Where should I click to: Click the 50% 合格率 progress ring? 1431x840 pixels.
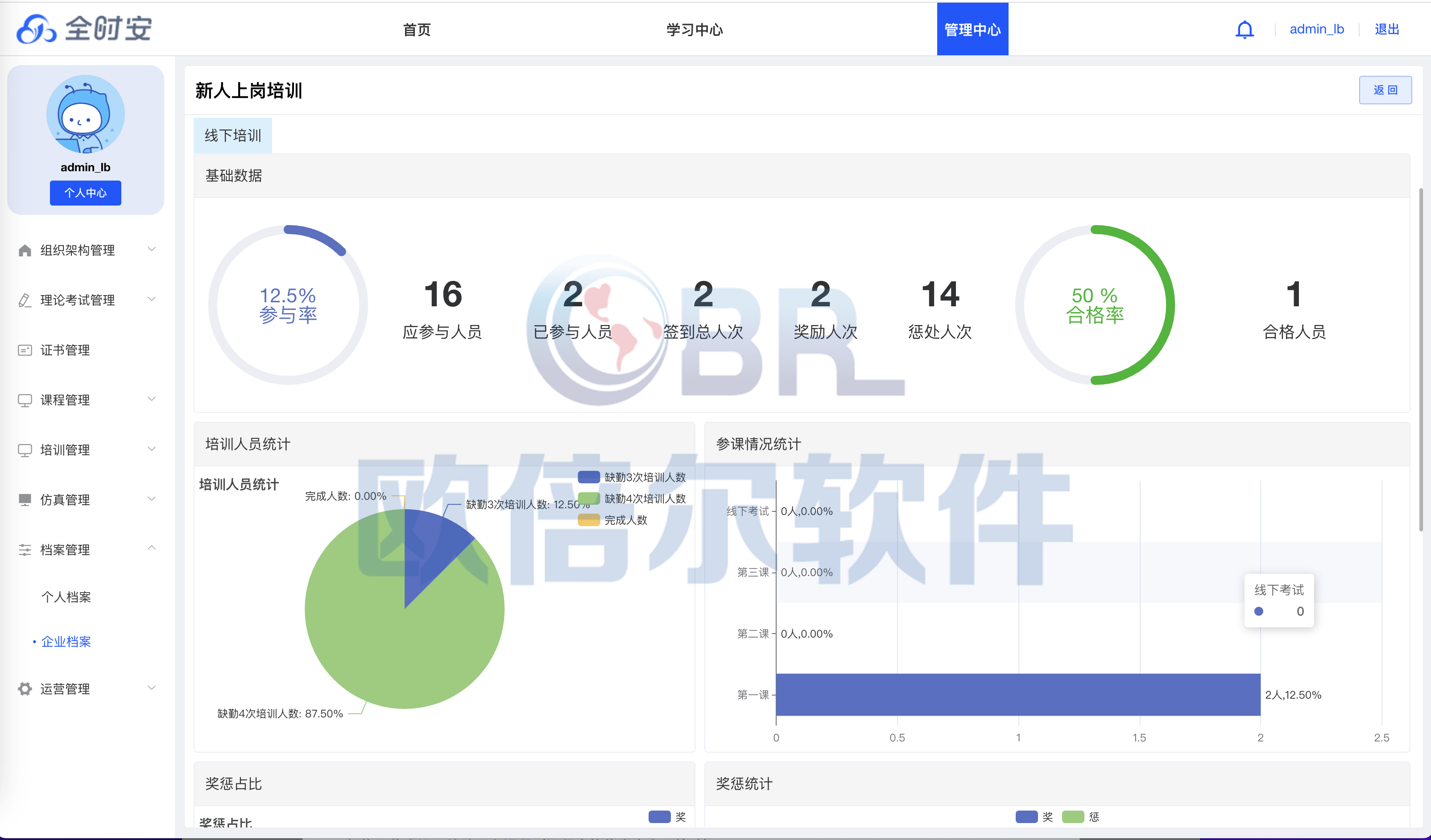(1095, 305)
